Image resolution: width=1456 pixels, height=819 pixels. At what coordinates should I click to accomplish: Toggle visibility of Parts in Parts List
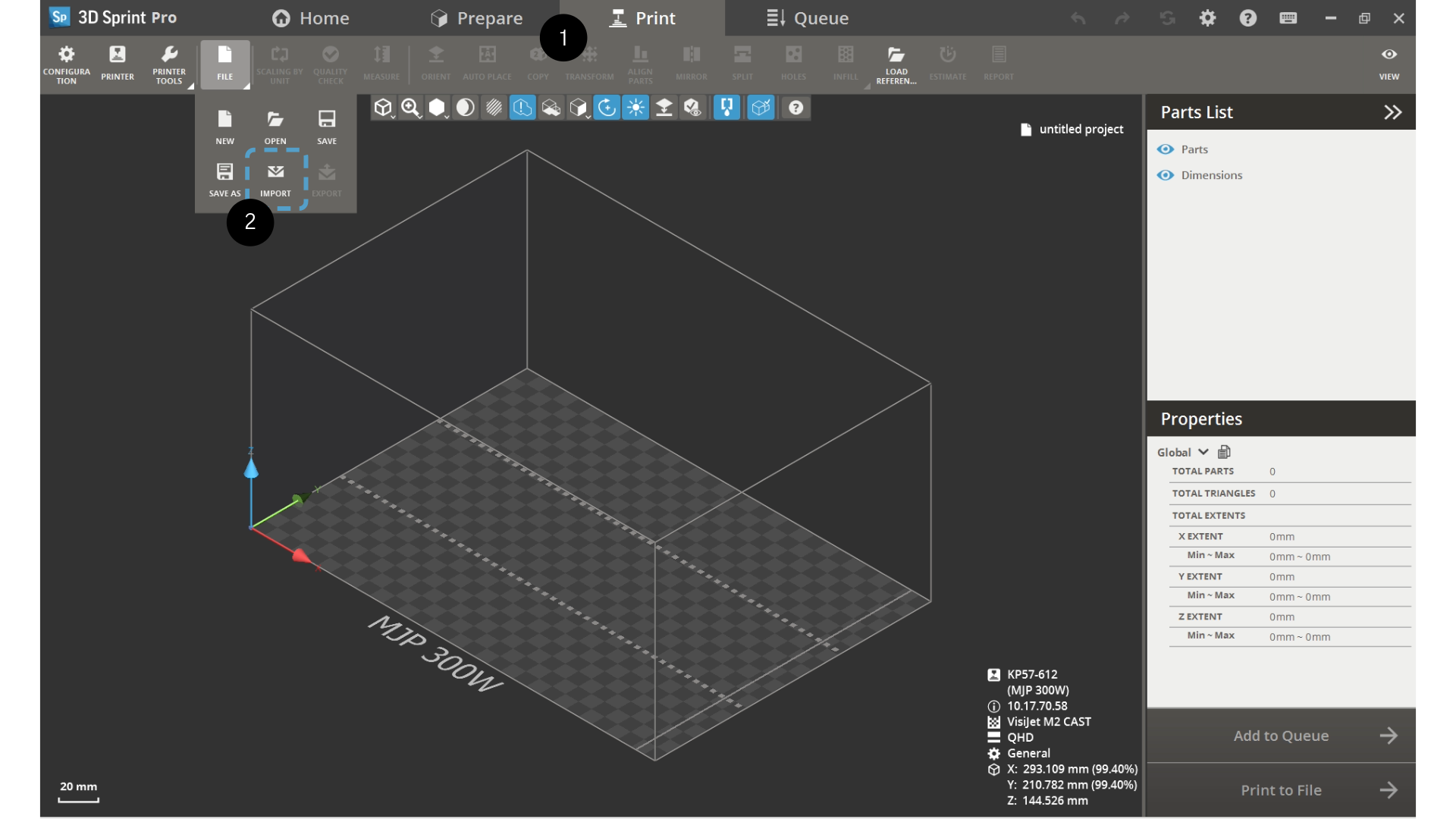1165,149
